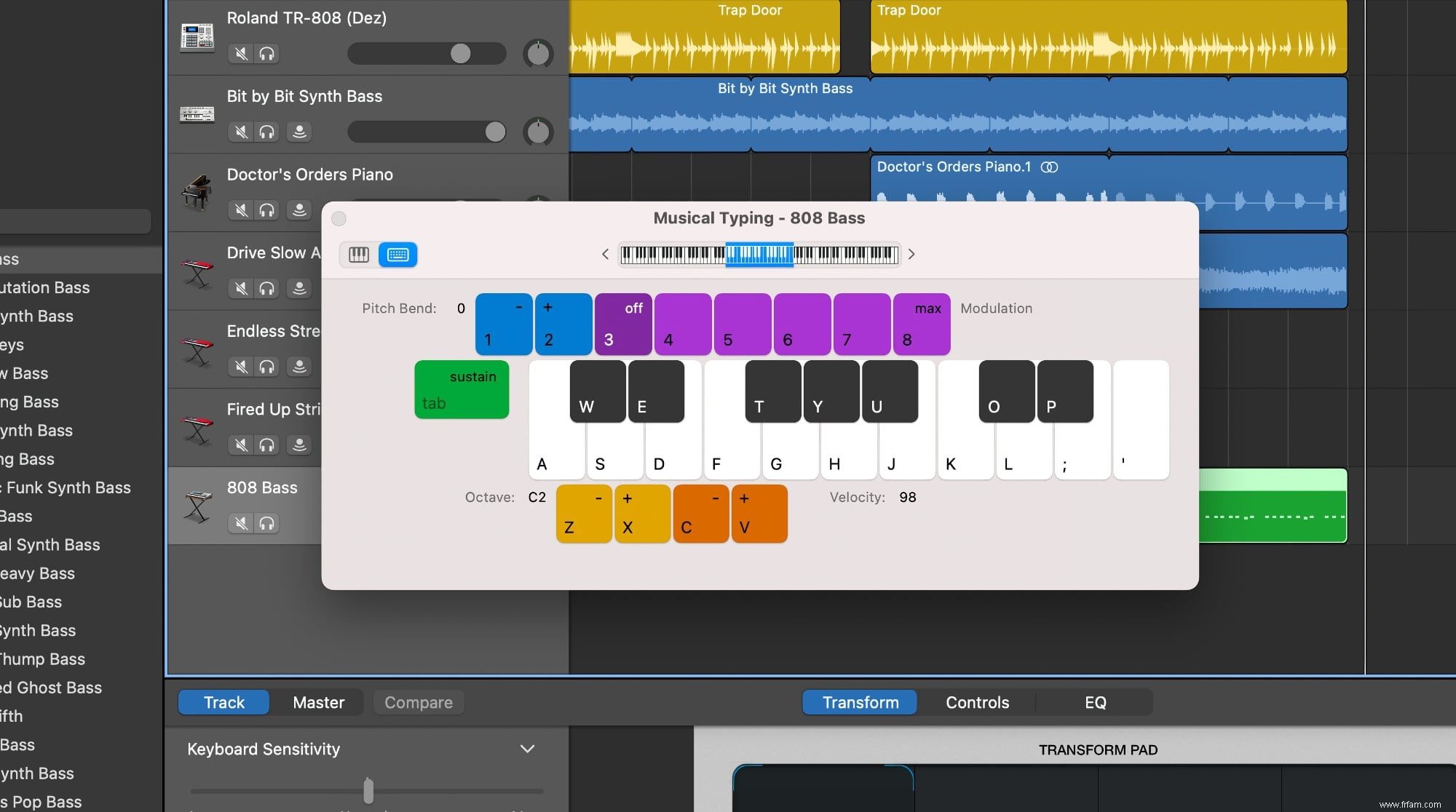Click the pan knob on Roland TR-808 track
This screenshot has width=1456, height=812.
[538, 54]
